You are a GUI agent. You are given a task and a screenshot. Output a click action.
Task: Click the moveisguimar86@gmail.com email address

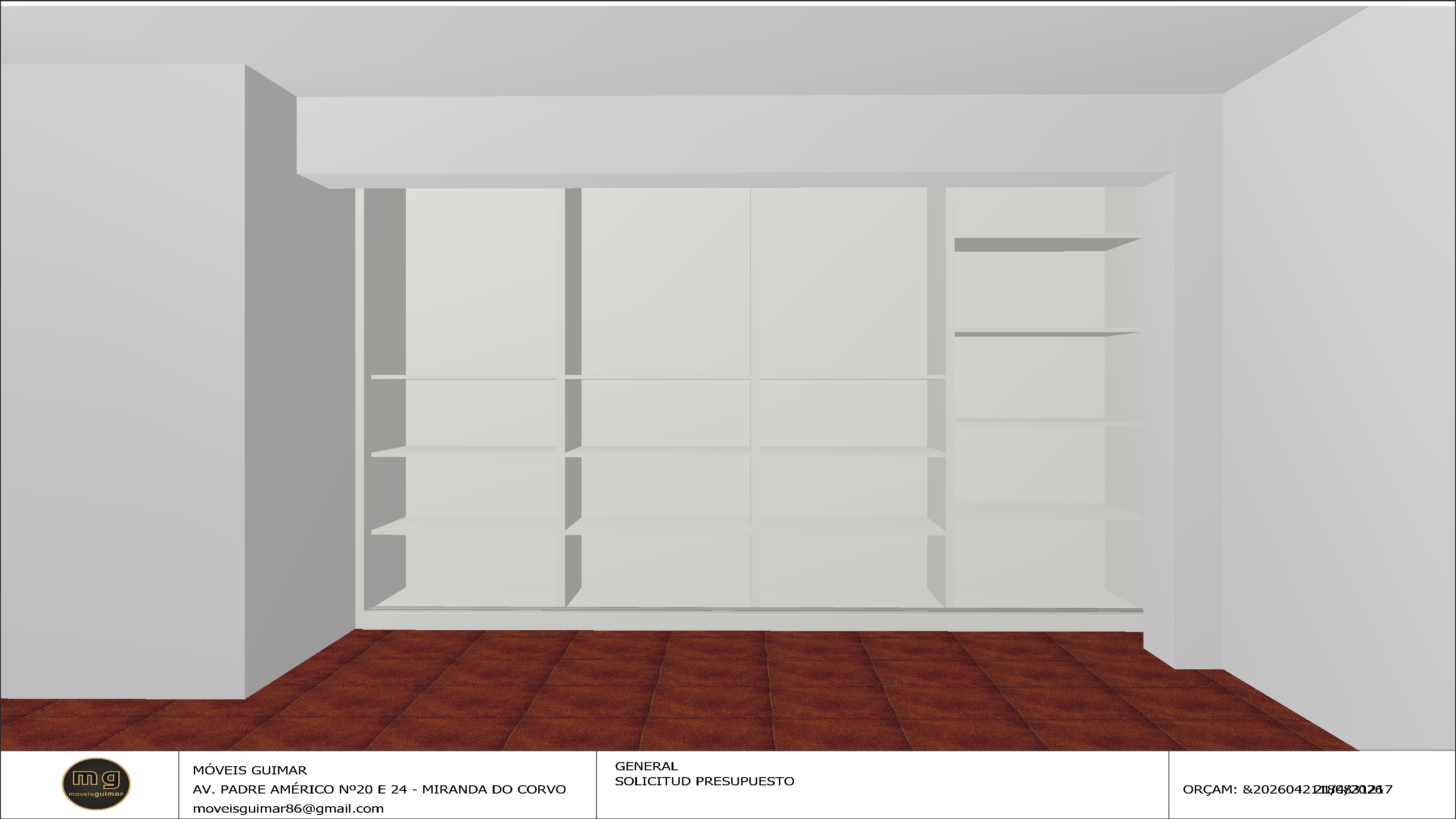(288, 808)
